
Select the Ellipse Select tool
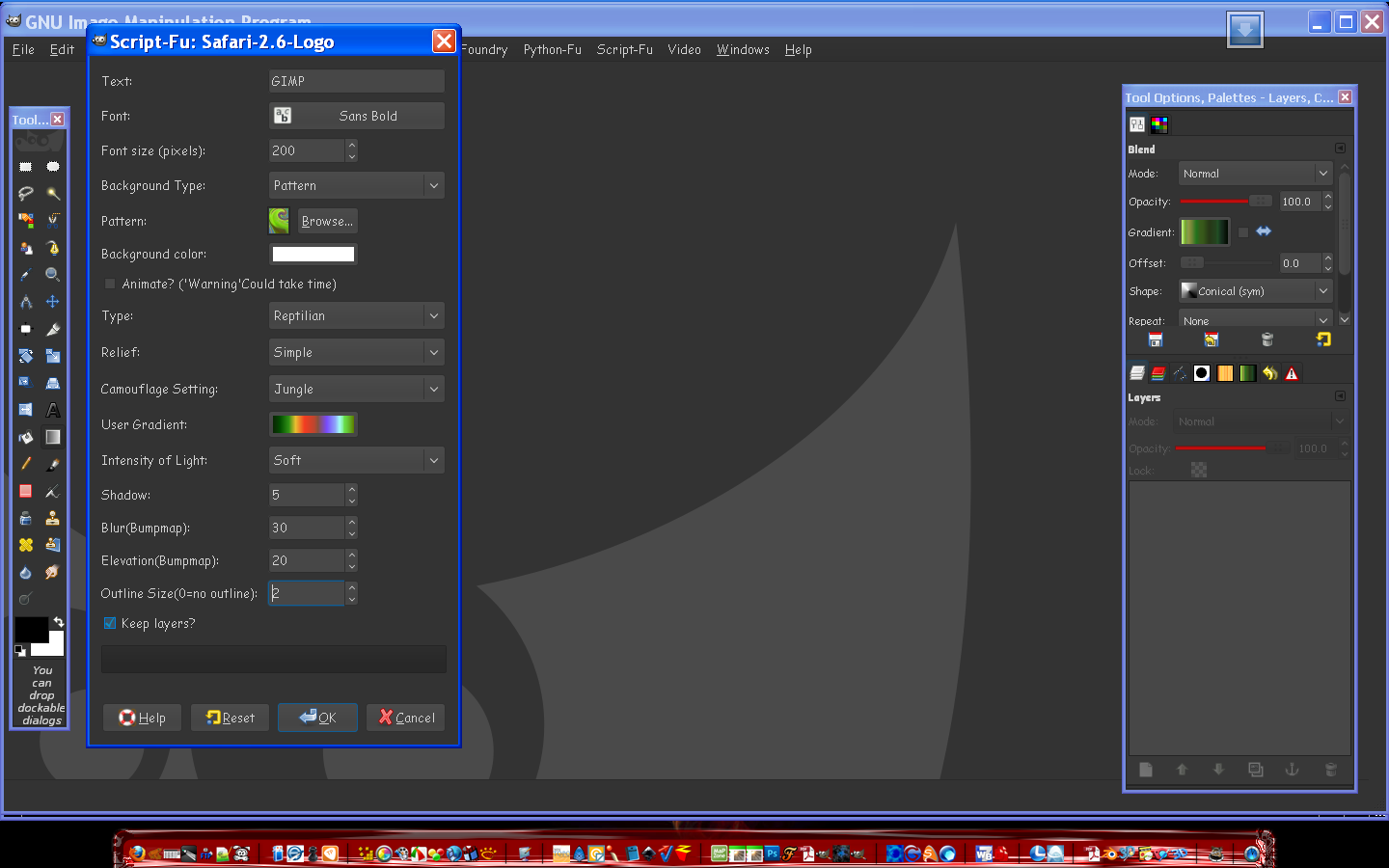coord(53,167)
